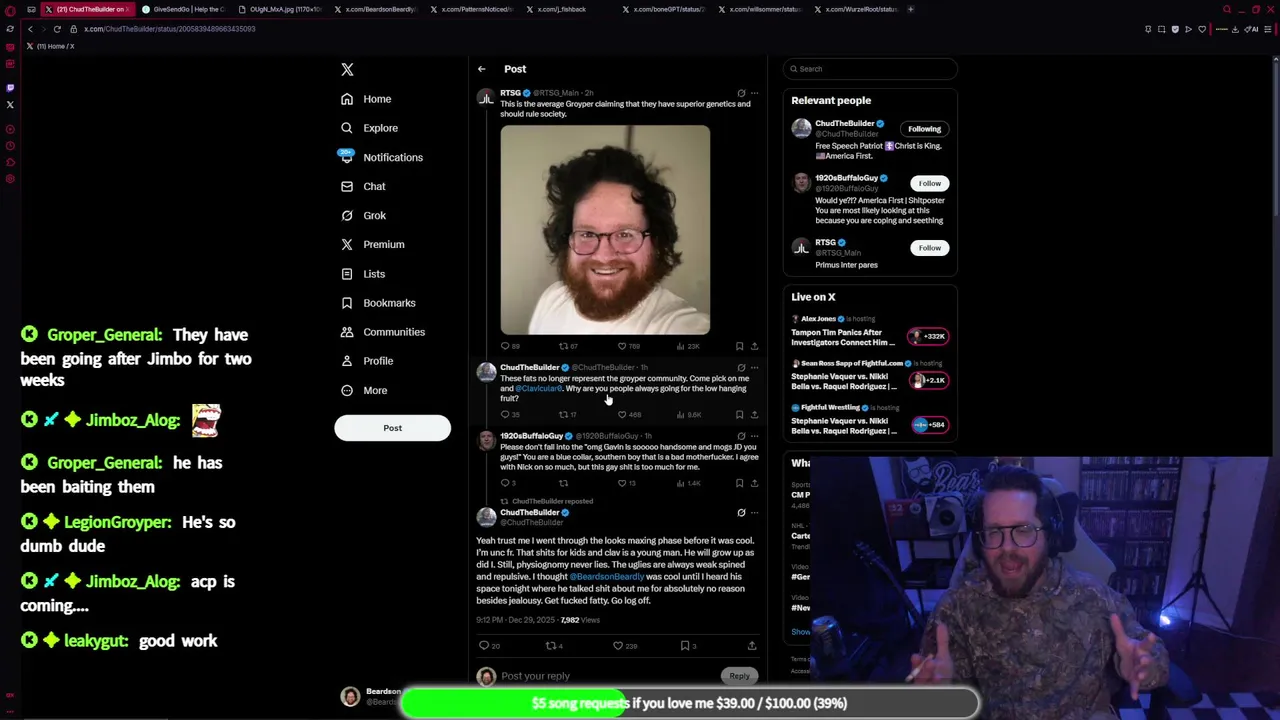The width and height of the screenshot is (1280, 720).
Task: Open the more menu on the RTSG post
Action: pyautogui.click(x=754, y=93)
